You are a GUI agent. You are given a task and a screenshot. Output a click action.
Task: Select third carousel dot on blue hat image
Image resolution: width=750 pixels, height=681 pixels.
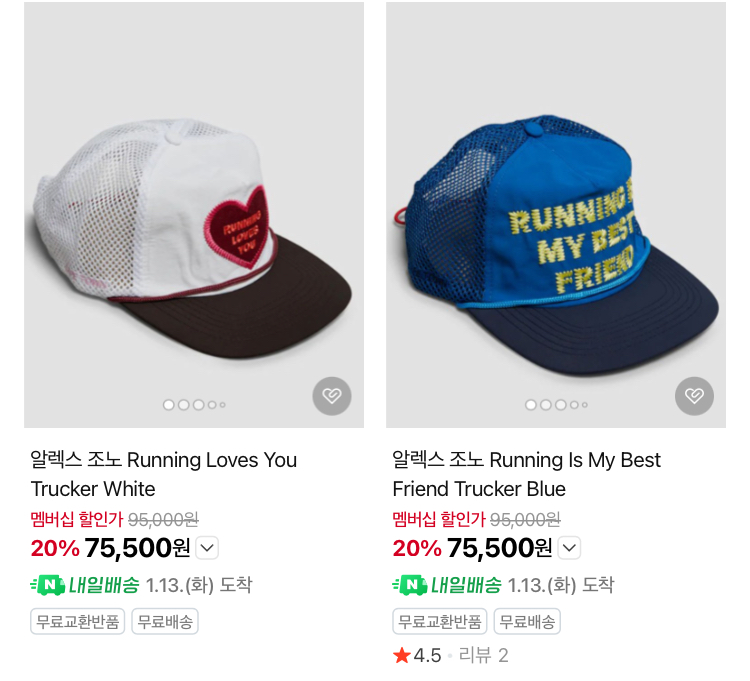click(x=561, y=405)
